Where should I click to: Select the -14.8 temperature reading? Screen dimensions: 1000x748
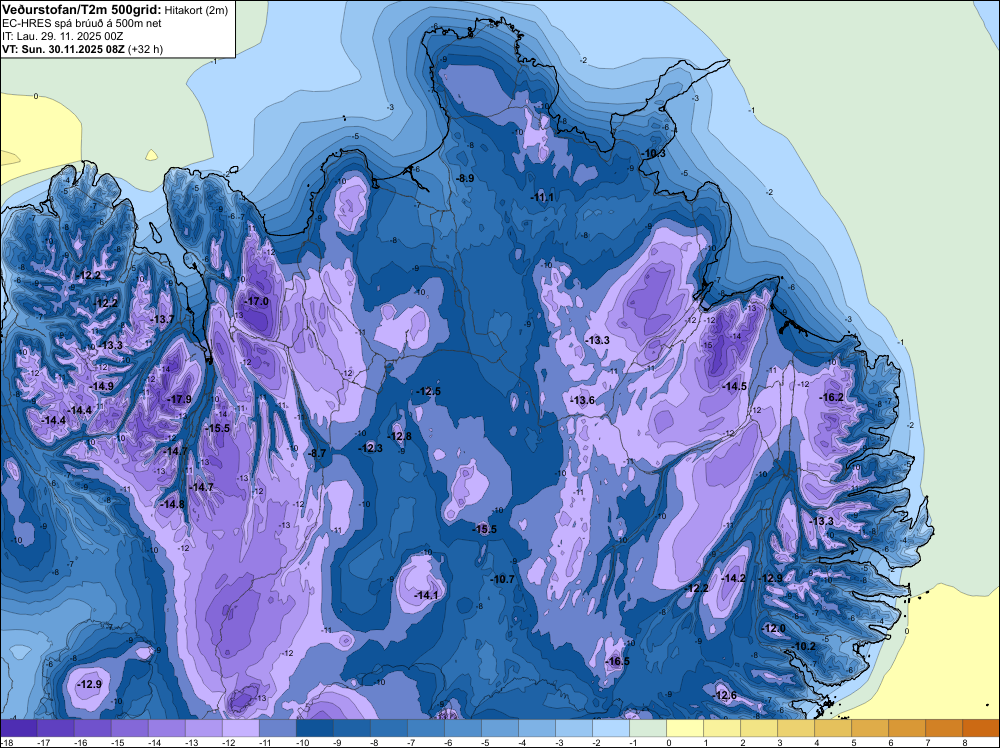(x=172, y=504)
